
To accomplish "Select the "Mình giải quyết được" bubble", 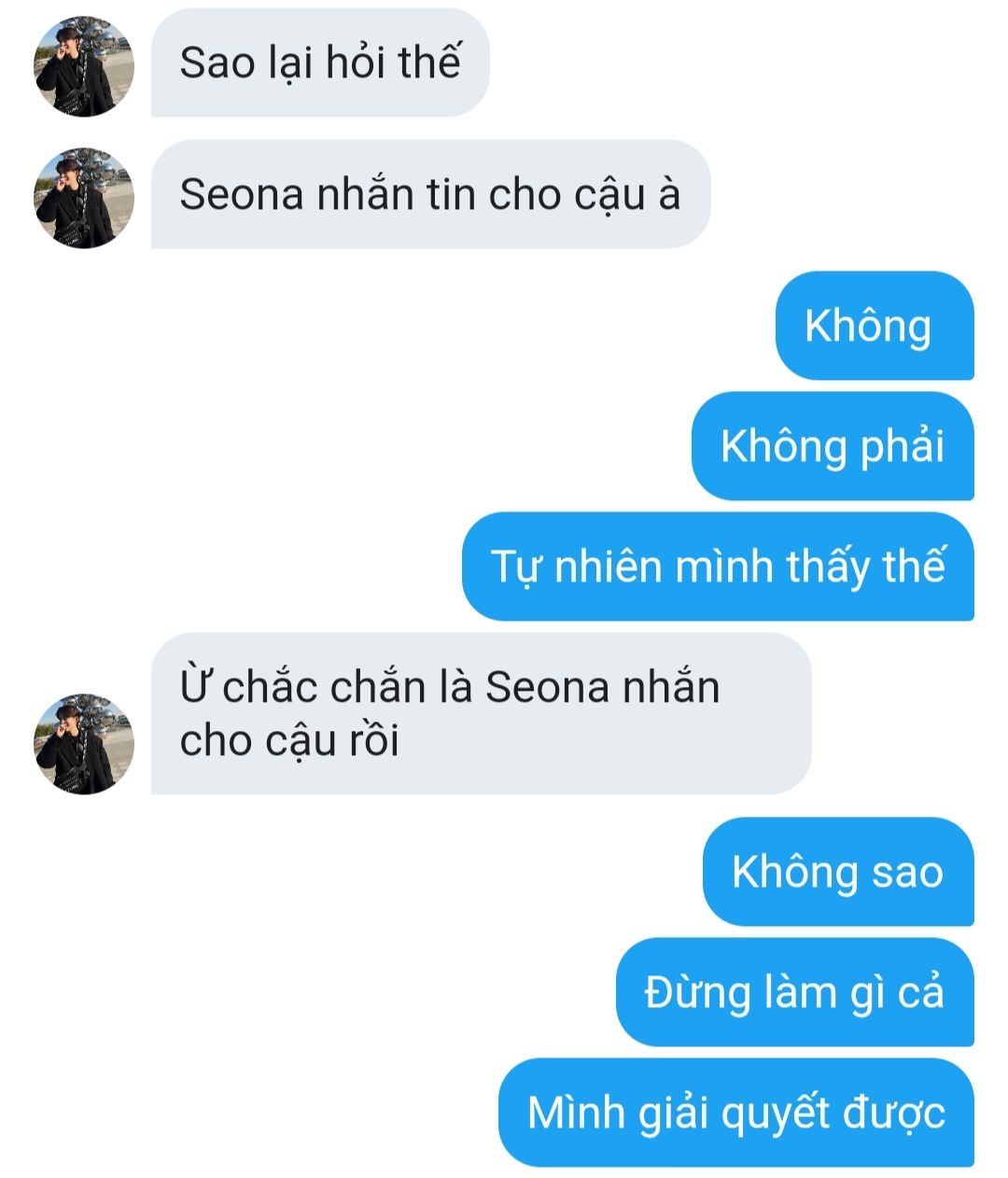I will (x=735, y=1113).
